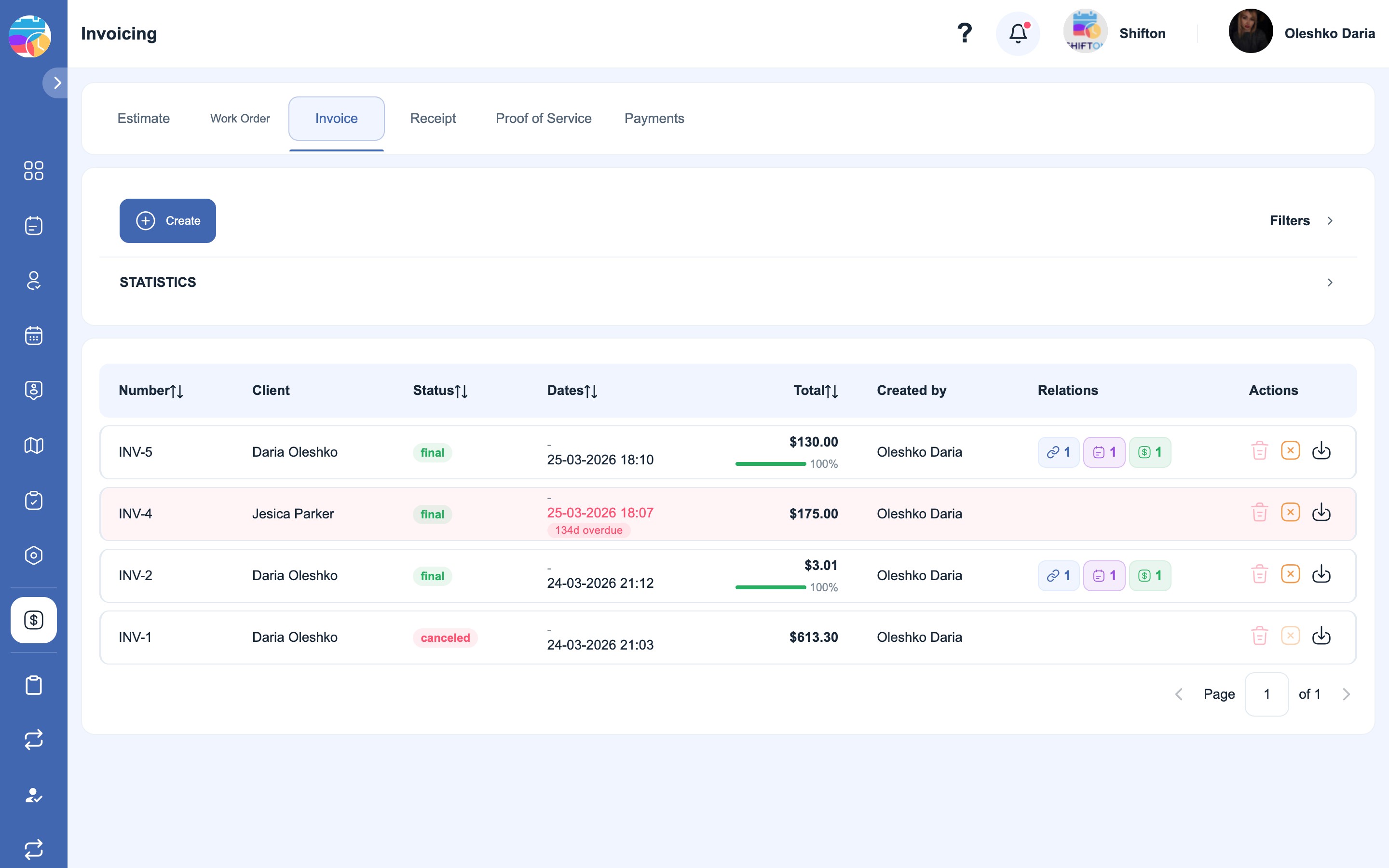This screenshot has width=1389, height=868.
Task: Download invoice INV-5
Action: [x=1321, y=451]
